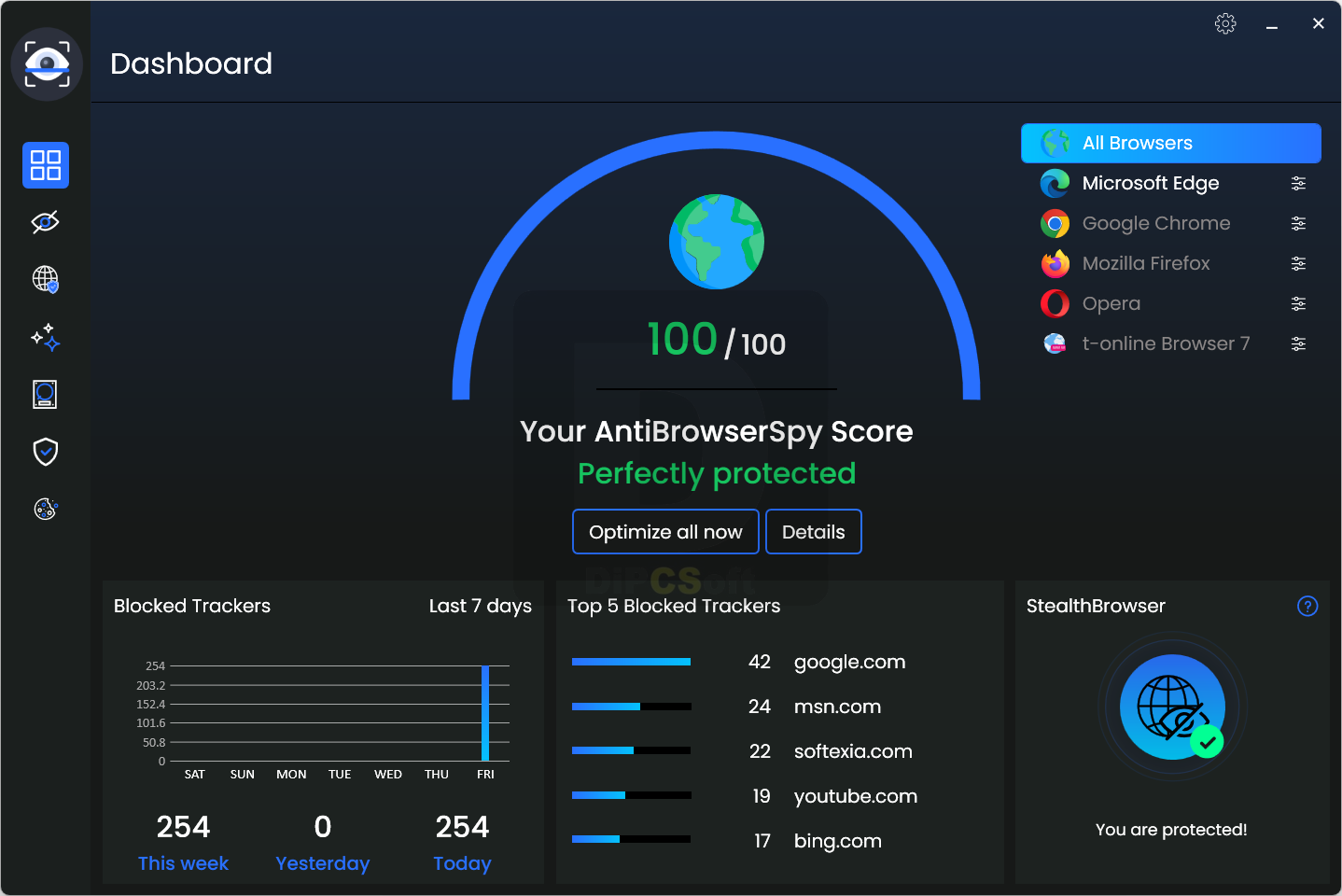Select Opera in browser list
This screenshot has width=1342, height=896.
point(1171,303)
